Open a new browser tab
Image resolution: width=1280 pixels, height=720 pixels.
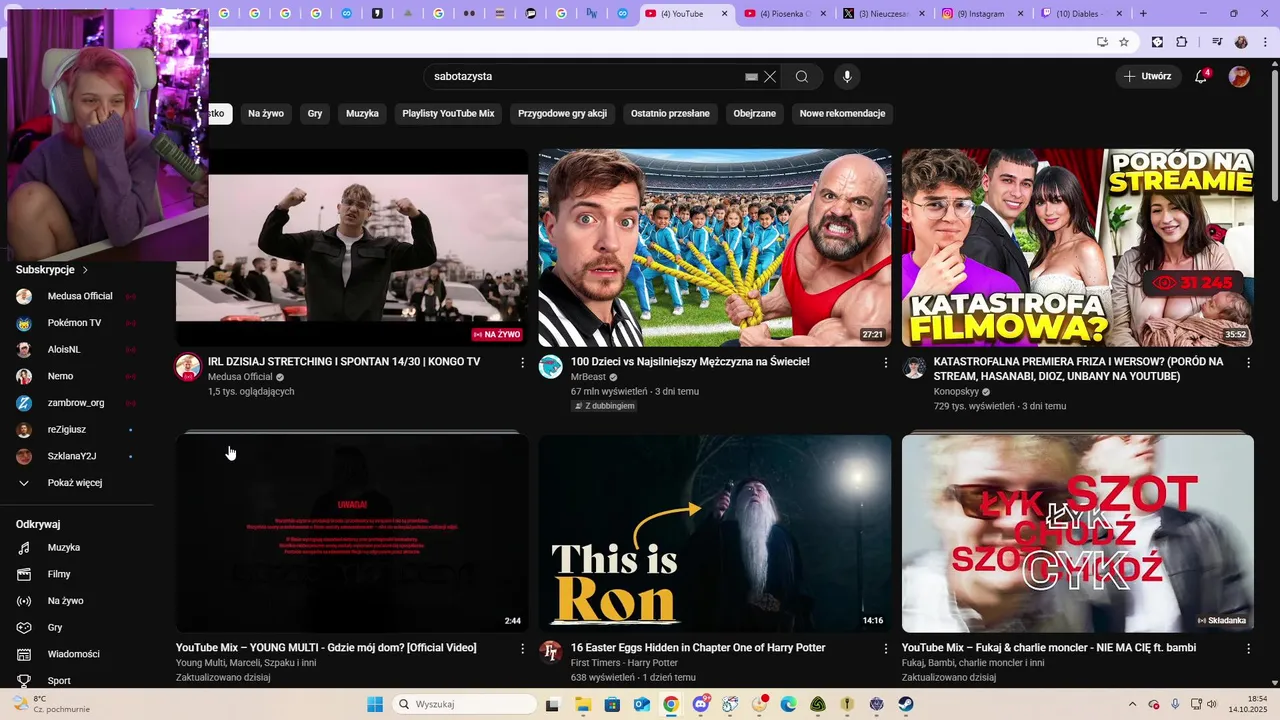point(1143,14)
